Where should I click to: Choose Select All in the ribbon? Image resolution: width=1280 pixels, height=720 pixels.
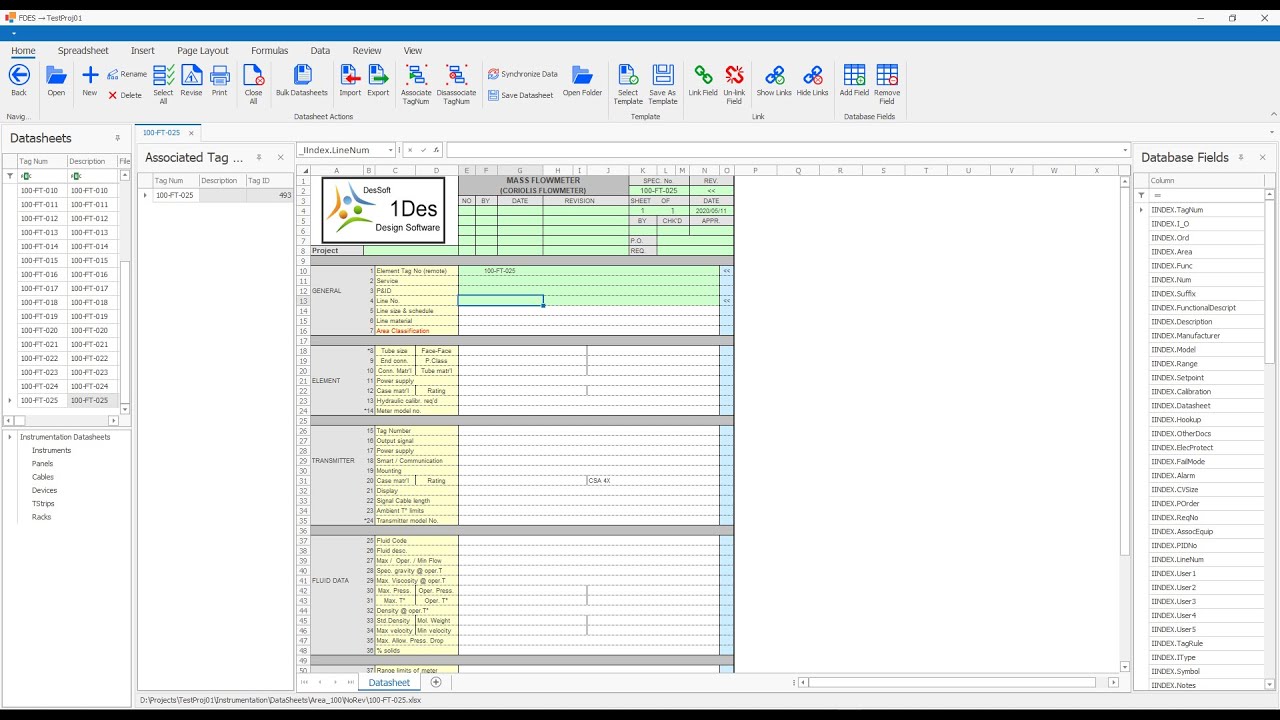click(163, 84)
